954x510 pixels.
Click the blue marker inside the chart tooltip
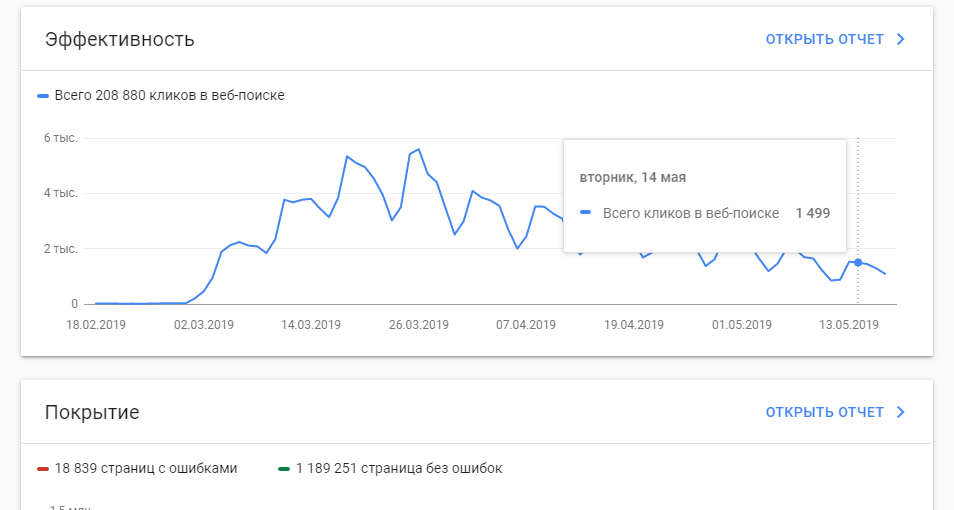pos(586,213)
